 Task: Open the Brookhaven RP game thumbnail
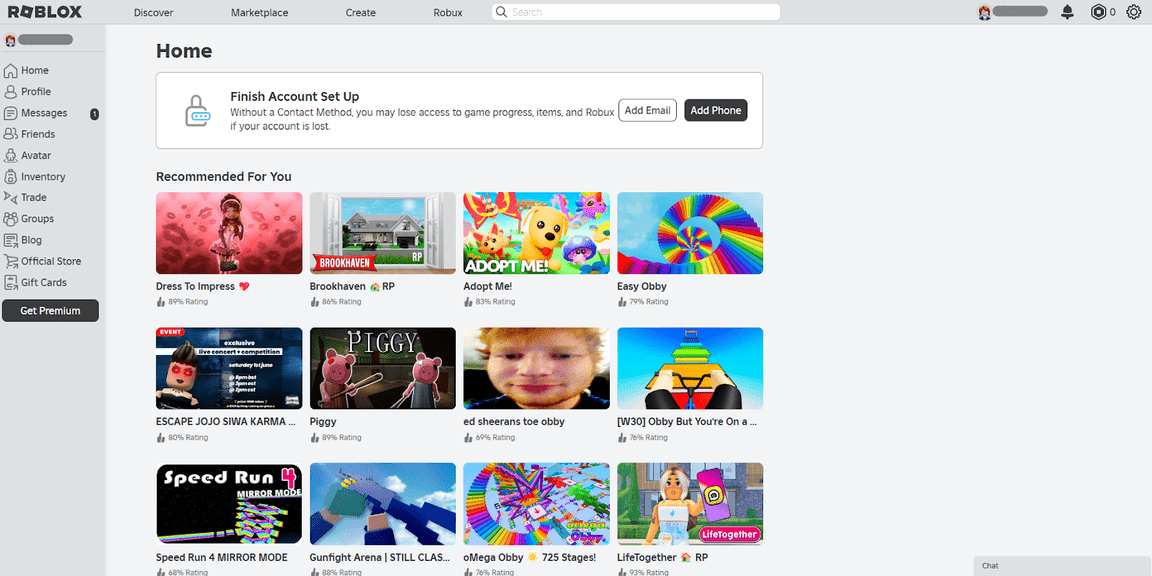point(382,233)
